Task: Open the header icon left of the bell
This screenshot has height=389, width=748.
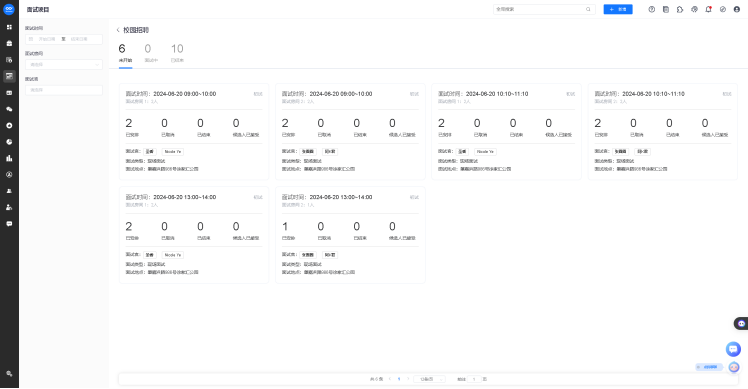Action: [694, 9]
